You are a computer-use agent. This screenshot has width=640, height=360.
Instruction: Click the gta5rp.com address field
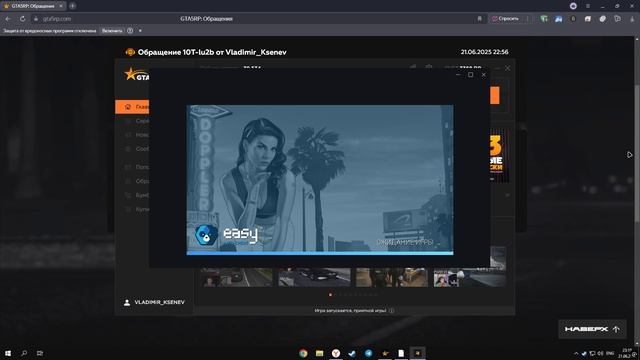coord(253,19)
